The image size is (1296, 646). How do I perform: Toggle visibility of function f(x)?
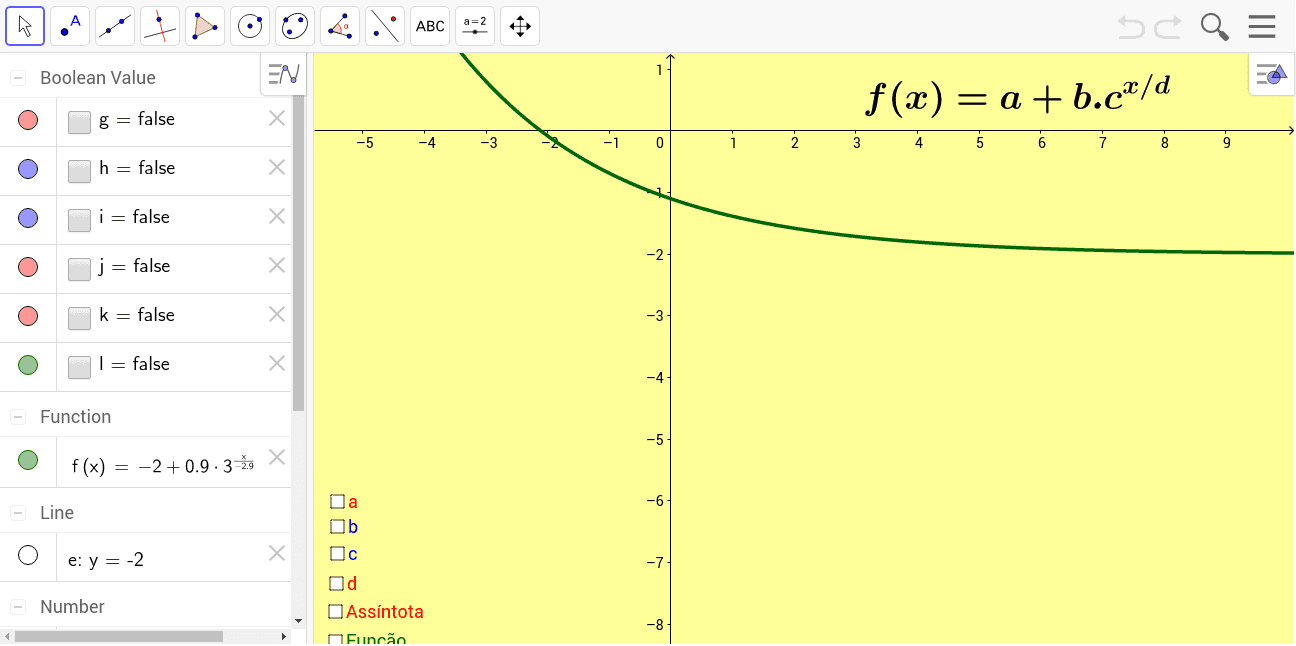[28, 460]
